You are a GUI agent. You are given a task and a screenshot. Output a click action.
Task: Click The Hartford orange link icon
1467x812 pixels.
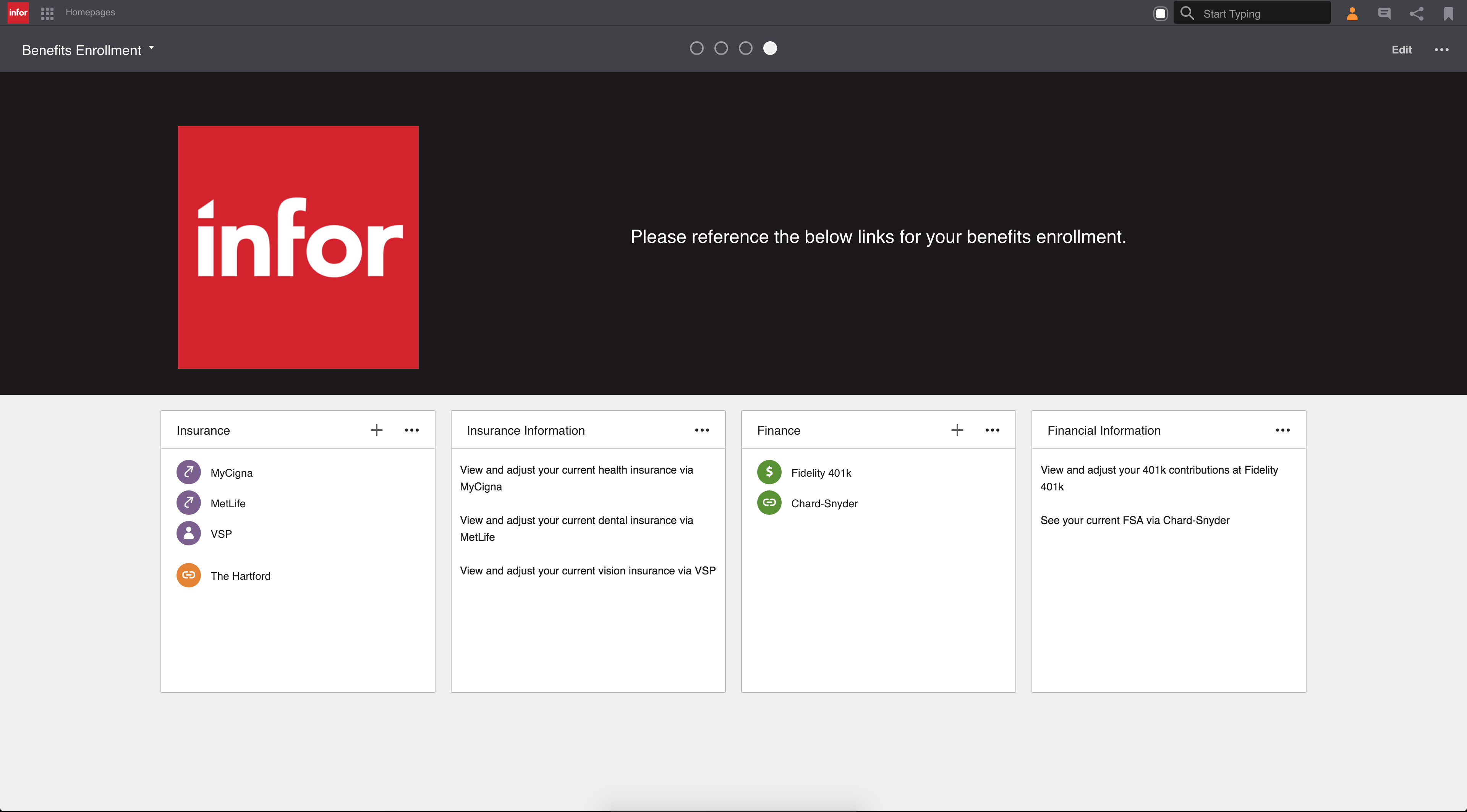(x=188, y=575)
